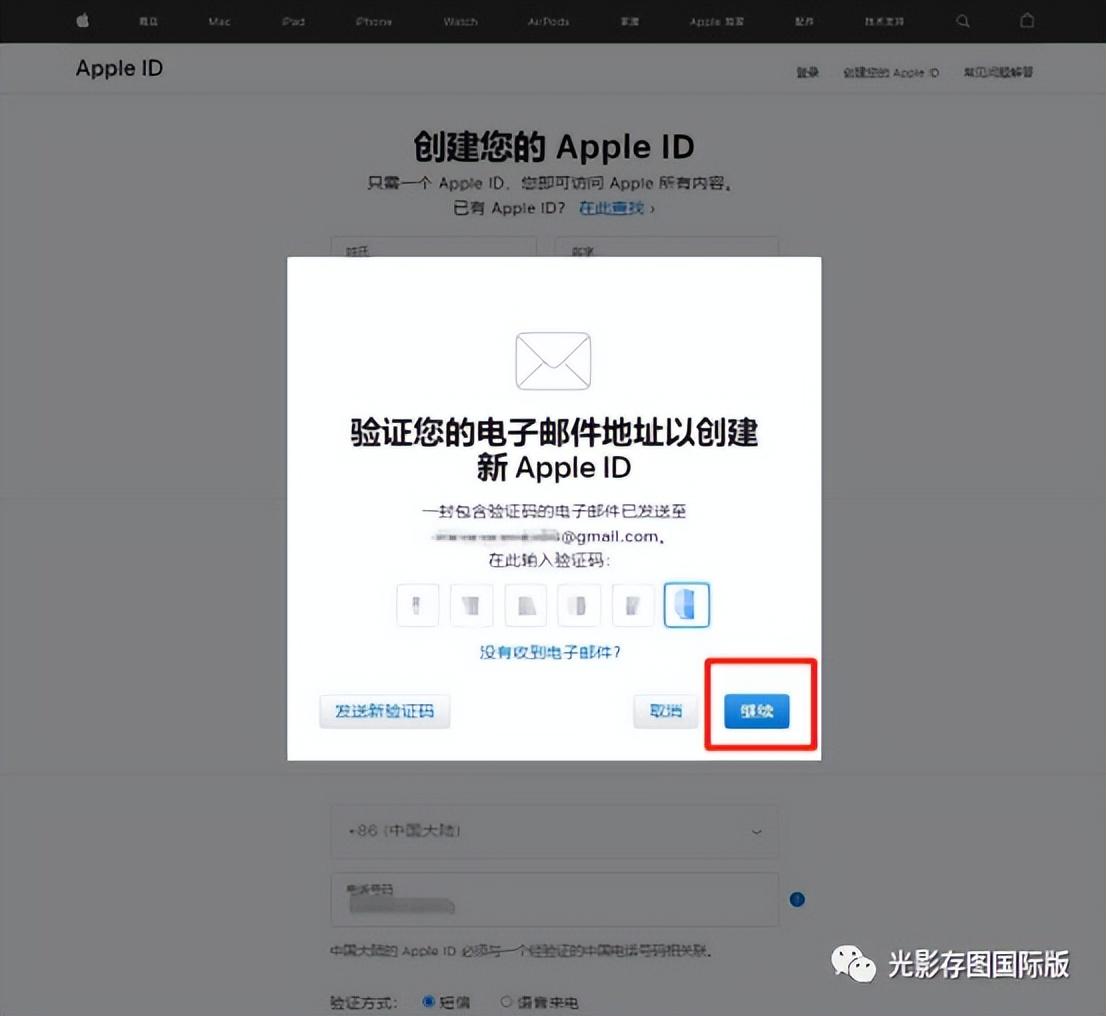Click the blue info icon beside the phone number field
1106x1016 pixels.
pyautogui.click(x=797, y=900)
